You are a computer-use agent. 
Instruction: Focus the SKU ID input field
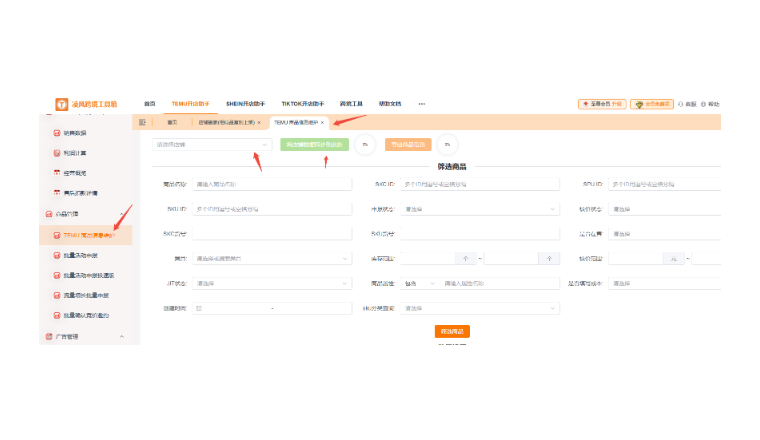[272, 209]
